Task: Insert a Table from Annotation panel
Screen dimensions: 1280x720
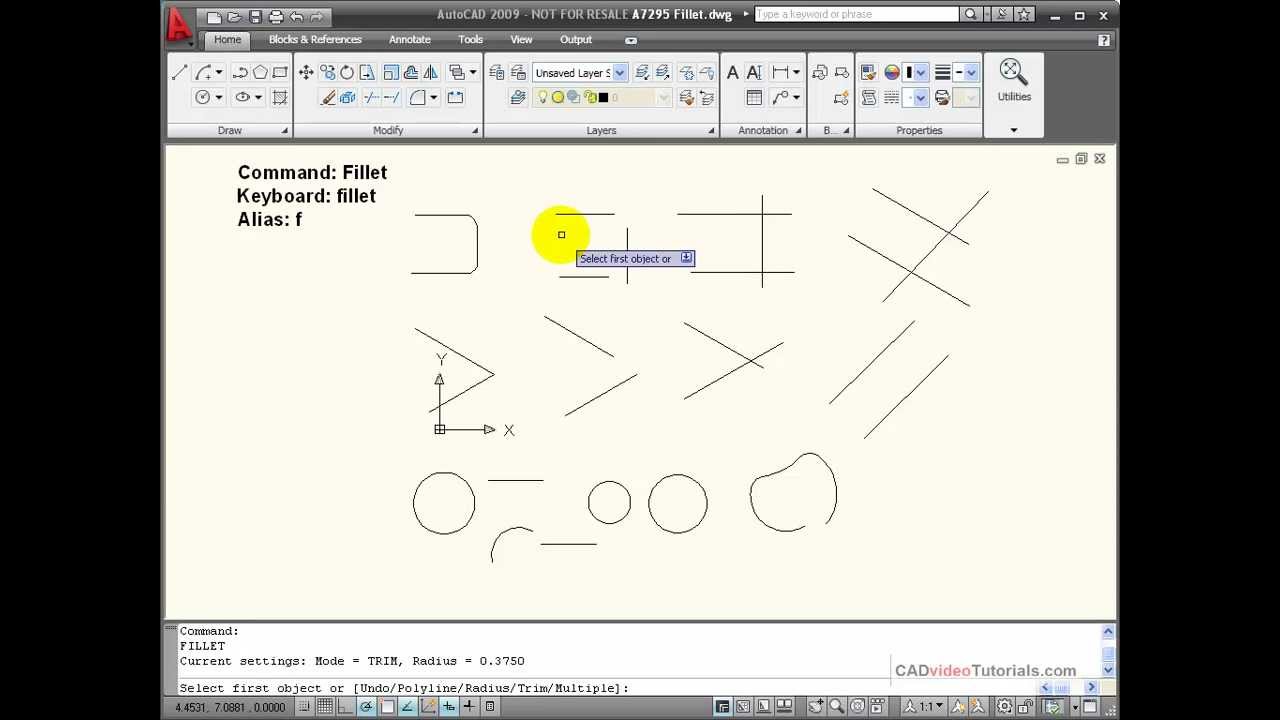Action: (x=754, y=97)
